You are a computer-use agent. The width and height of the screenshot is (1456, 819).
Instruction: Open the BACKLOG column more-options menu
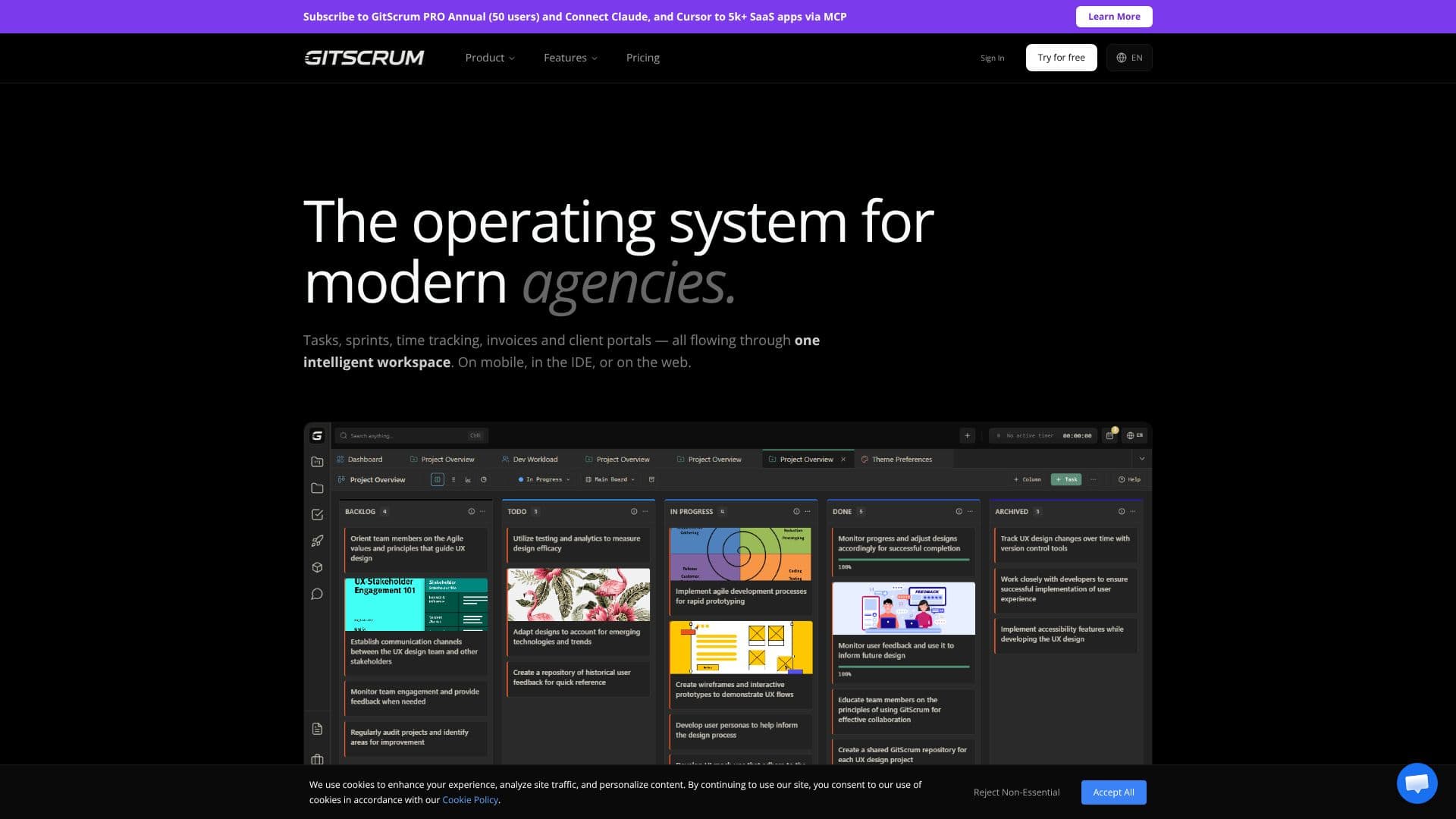coord(482,511)
